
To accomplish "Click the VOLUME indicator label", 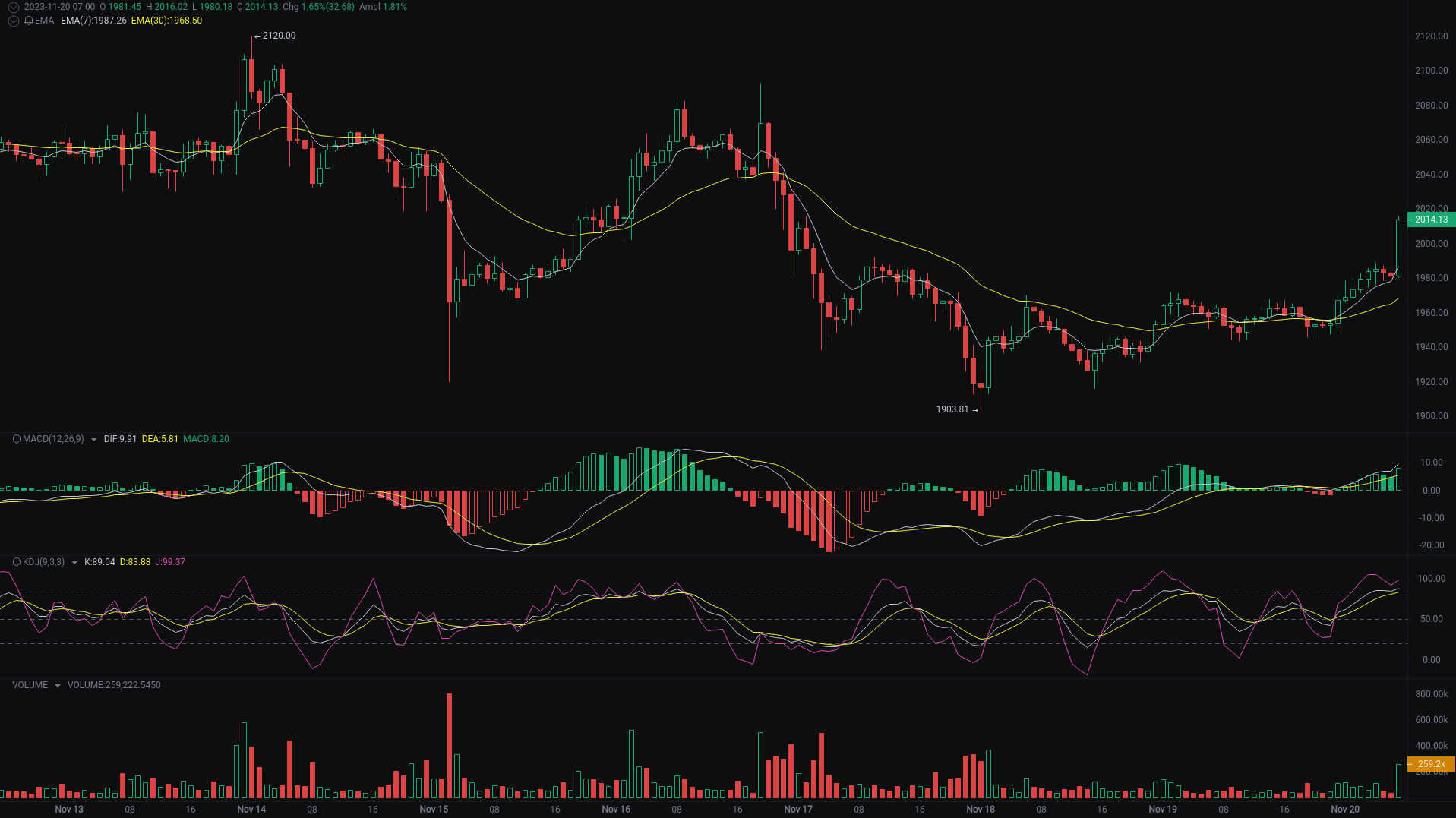I will (x=30, y=685).
